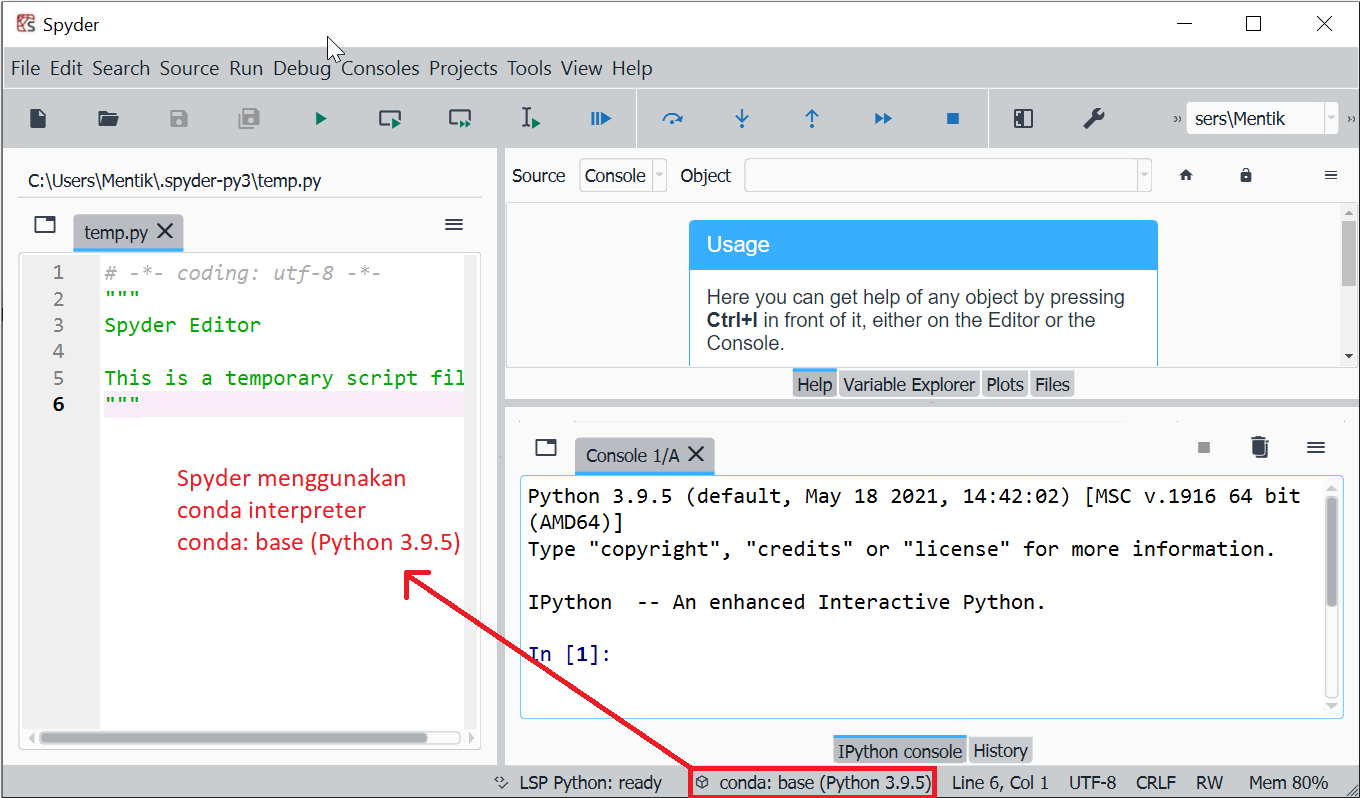Select the Run current cell tool
This screenshot has height=798, width=1360.
[390, 118]
